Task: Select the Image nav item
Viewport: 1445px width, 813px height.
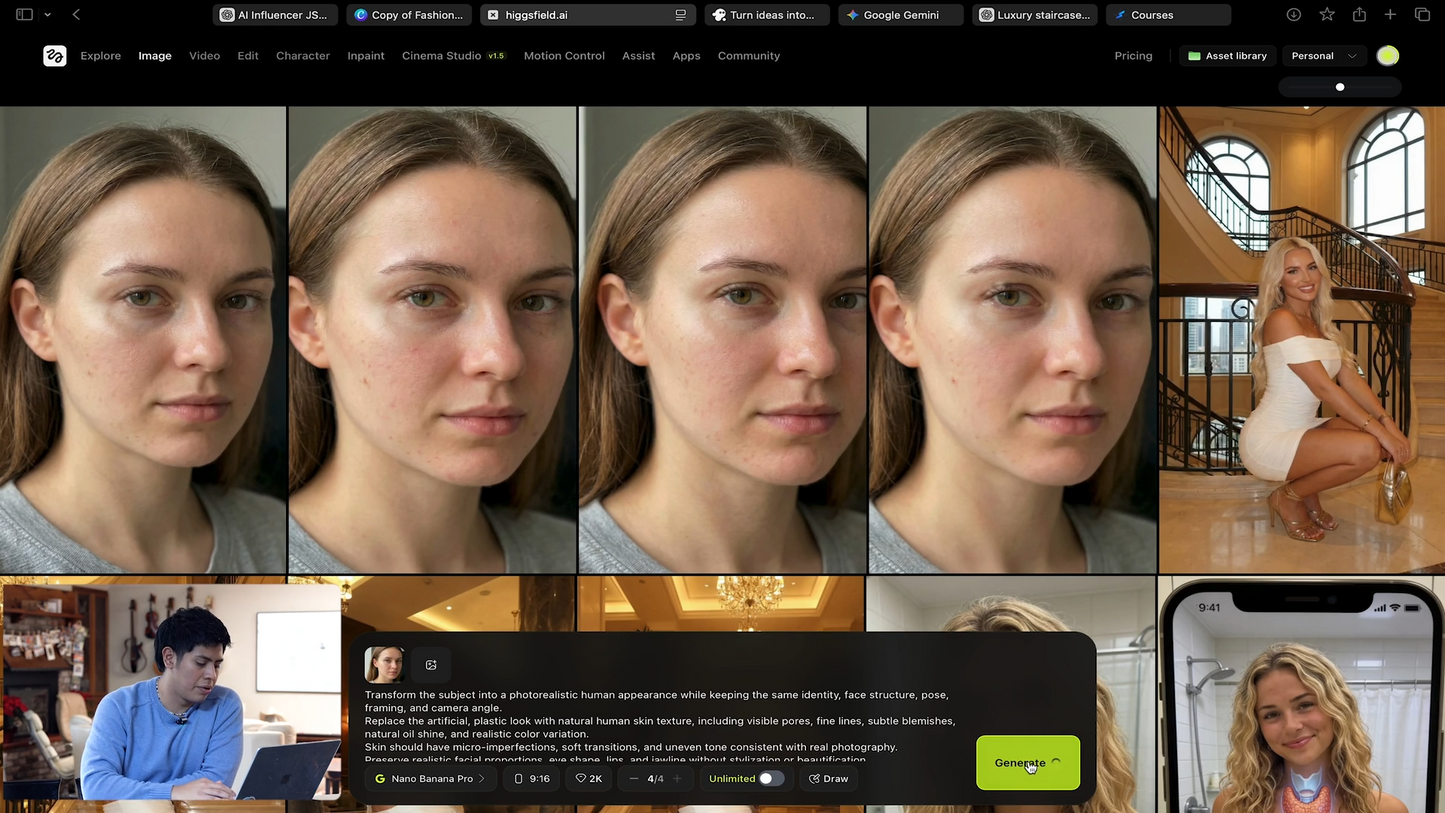Action: coord(155,56)
